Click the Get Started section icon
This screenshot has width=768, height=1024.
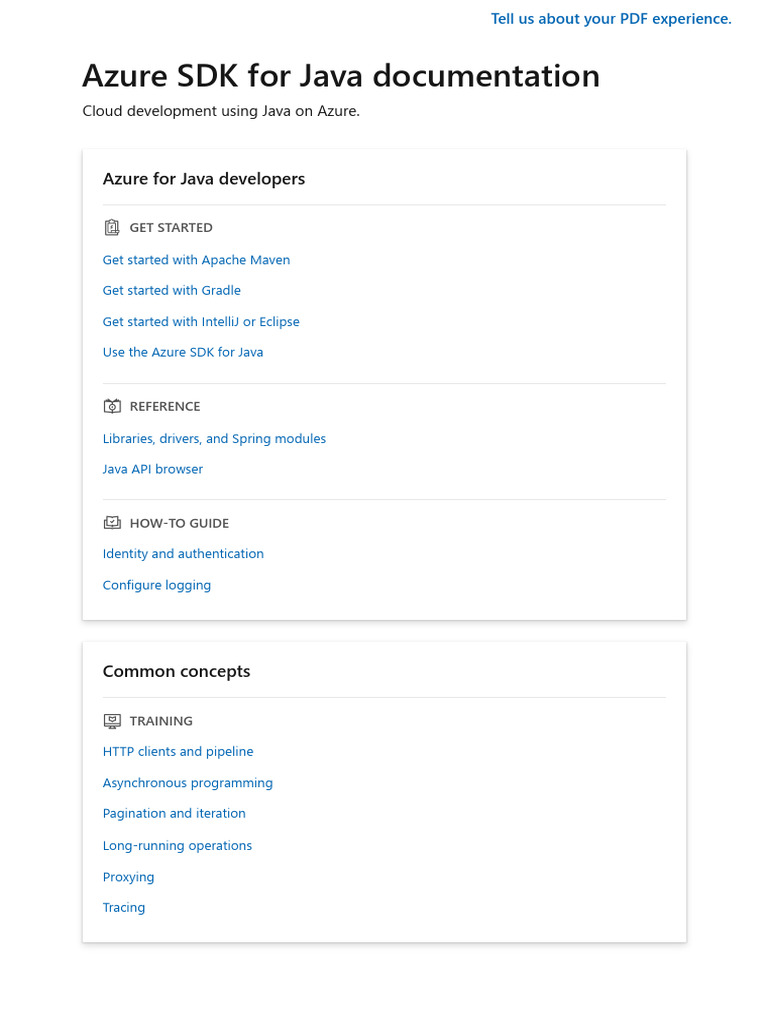pos(112,228)
